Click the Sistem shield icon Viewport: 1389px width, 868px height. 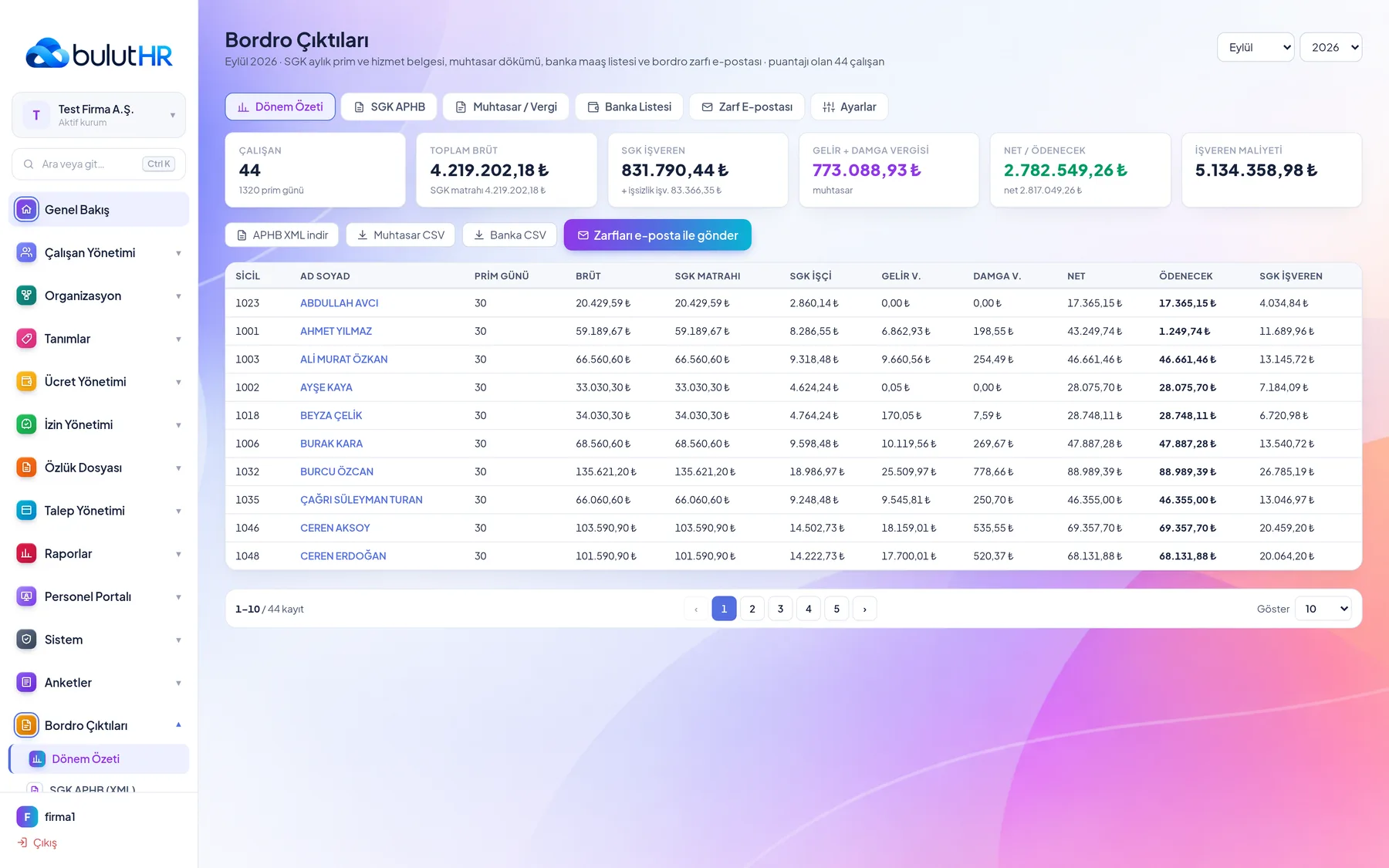coord(26,640)
